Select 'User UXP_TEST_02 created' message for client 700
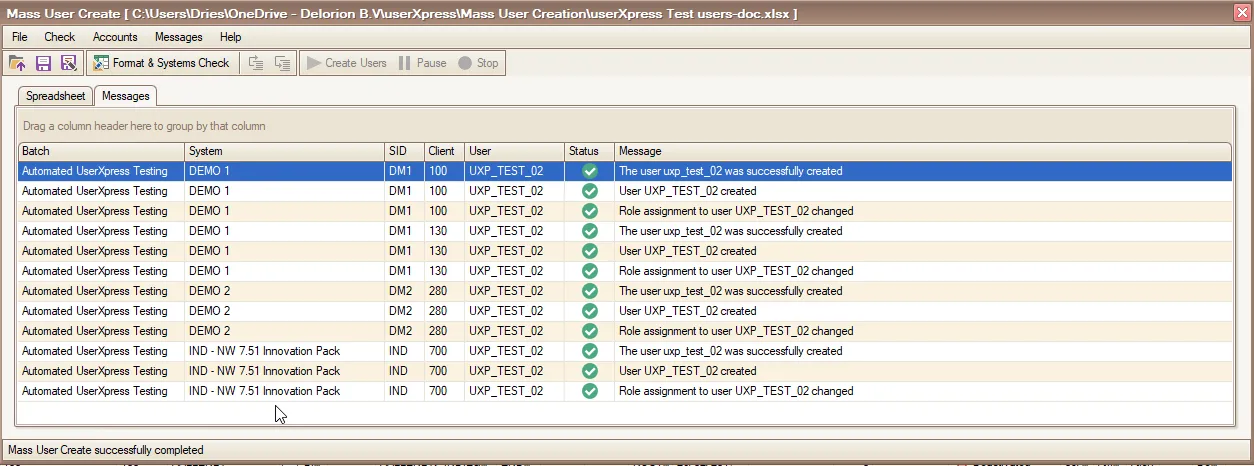This screenshot has height=466, width=1254. tap(688, 371)
